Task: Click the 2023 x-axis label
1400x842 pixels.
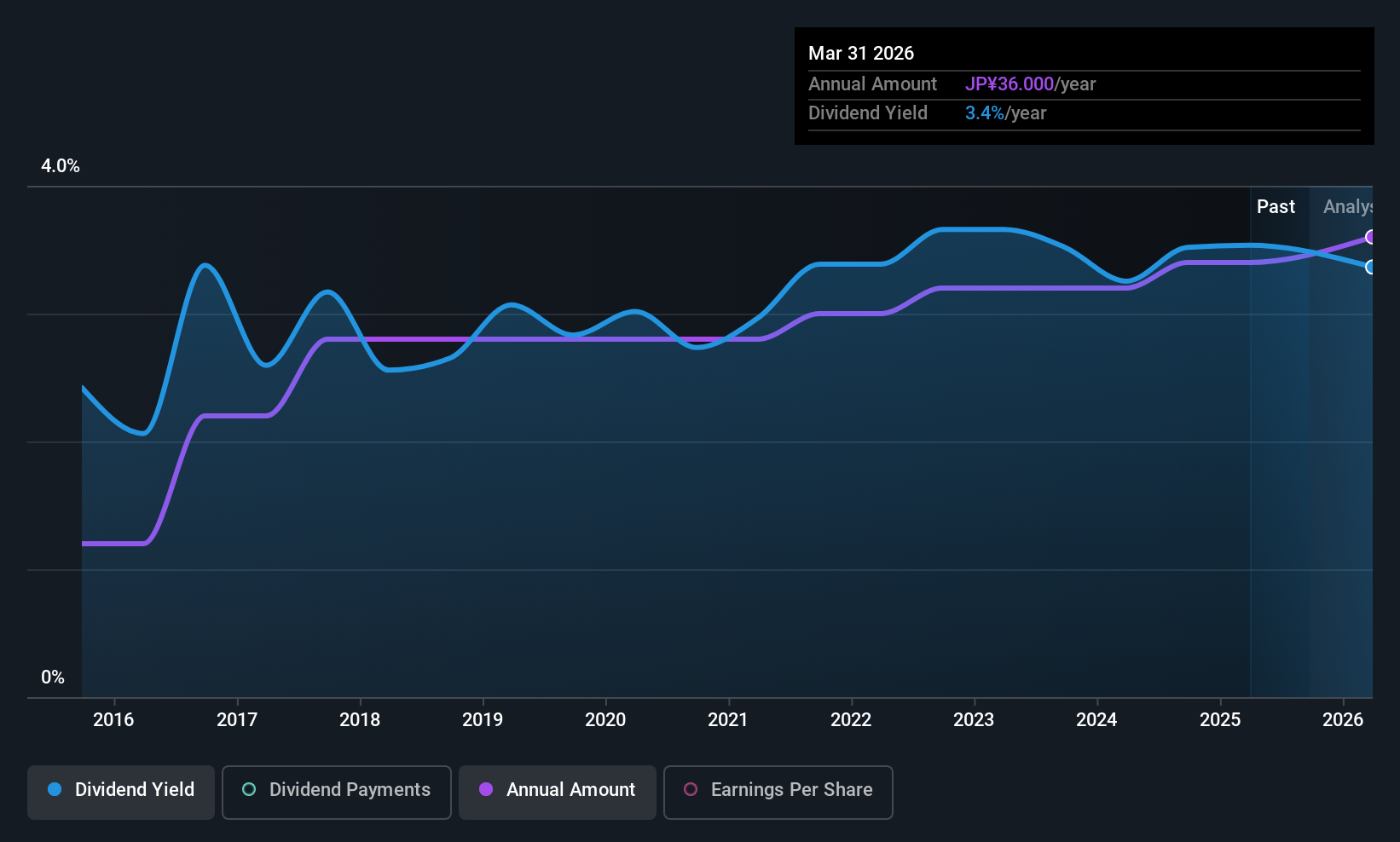Action: (974, 719)
